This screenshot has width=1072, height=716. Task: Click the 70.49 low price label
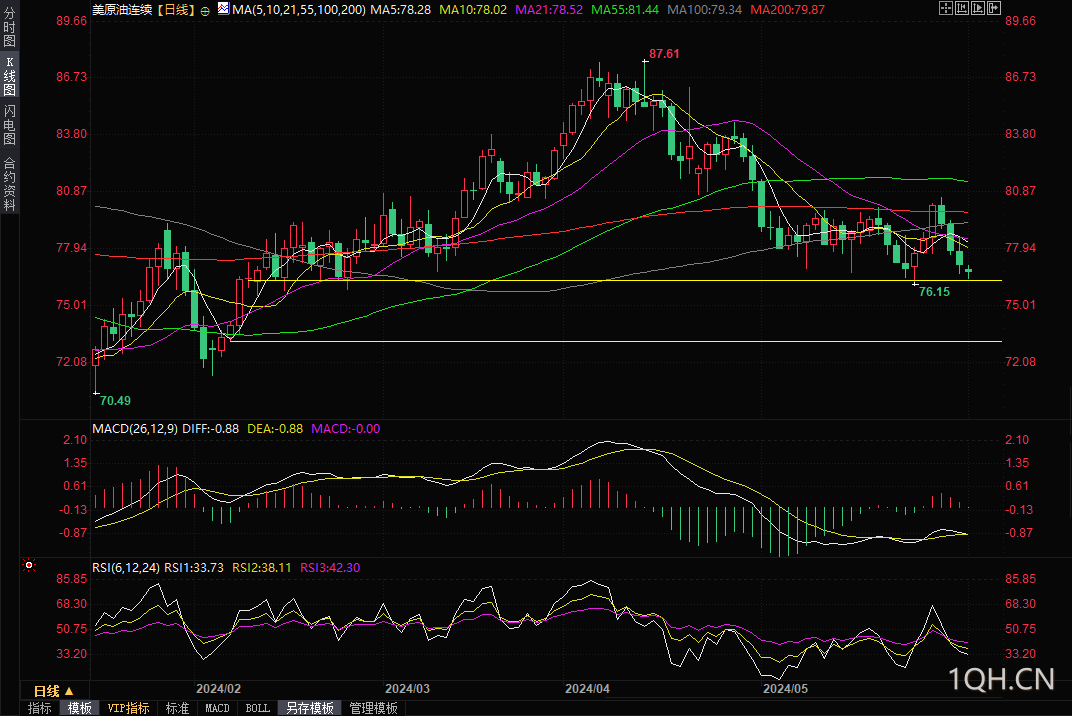[116, 401]
